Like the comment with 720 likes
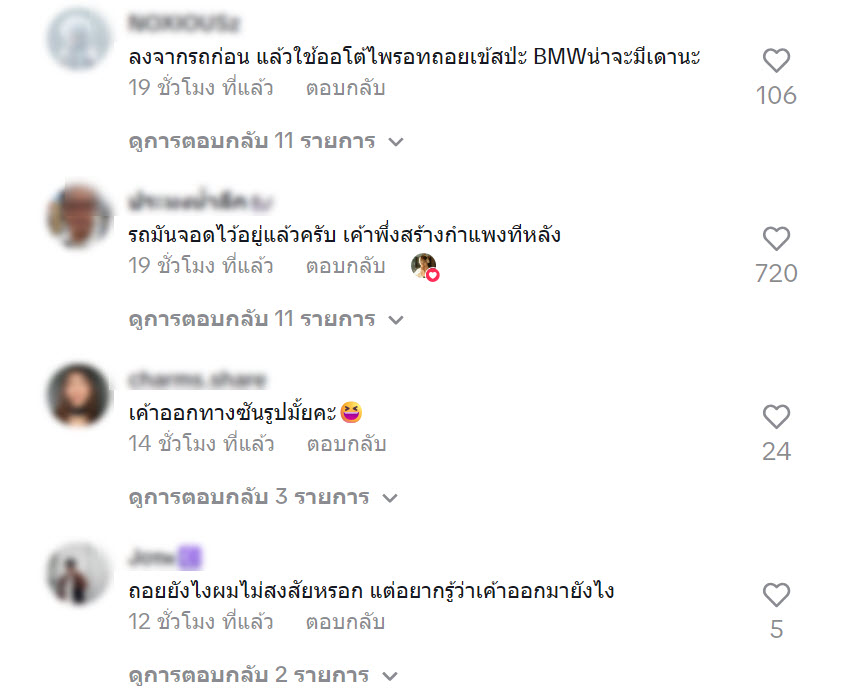The height and width of the screenshot is (698, 846). (x=776, y=239)
